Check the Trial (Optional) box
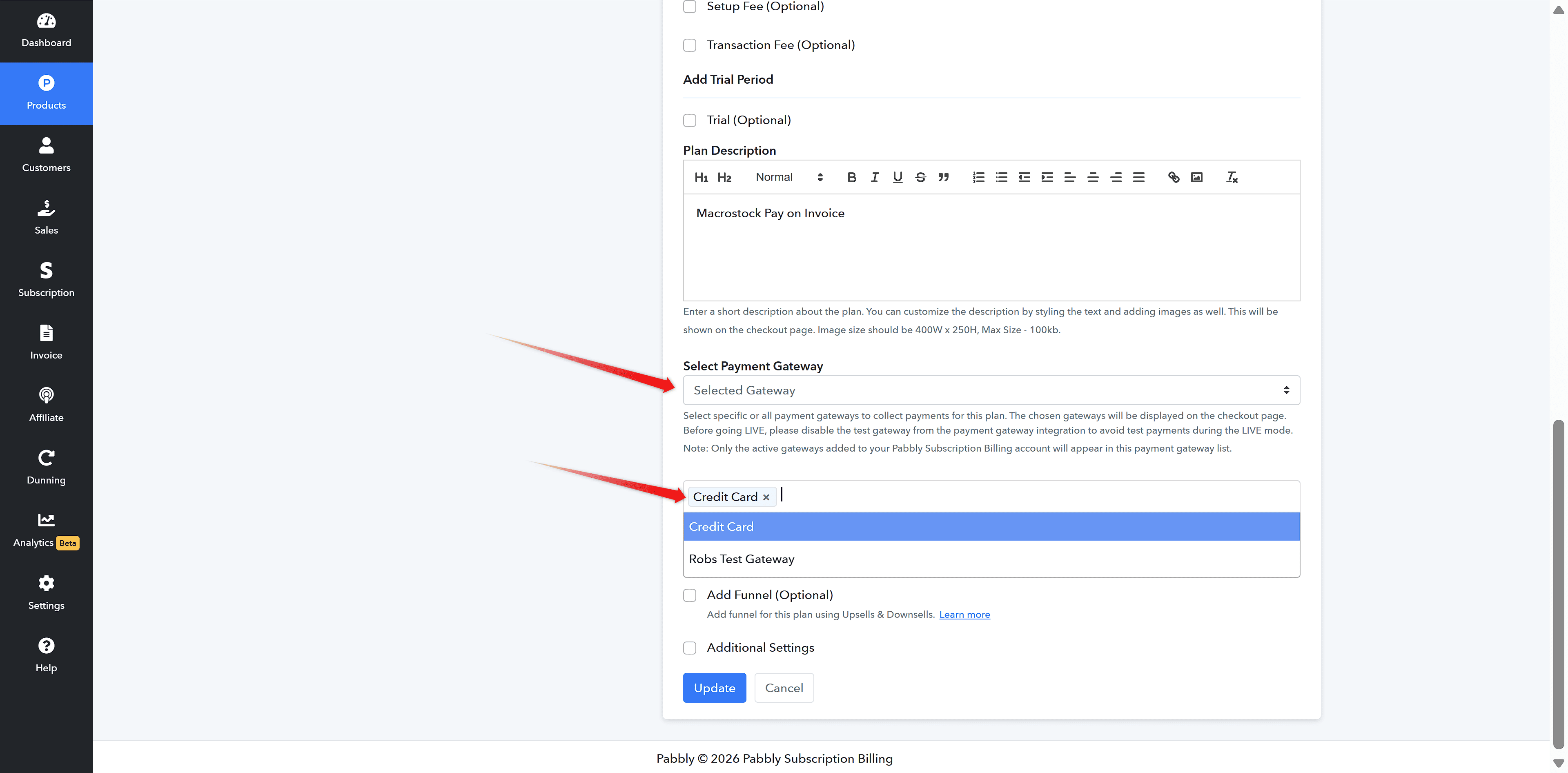 (x=690, y=120)
